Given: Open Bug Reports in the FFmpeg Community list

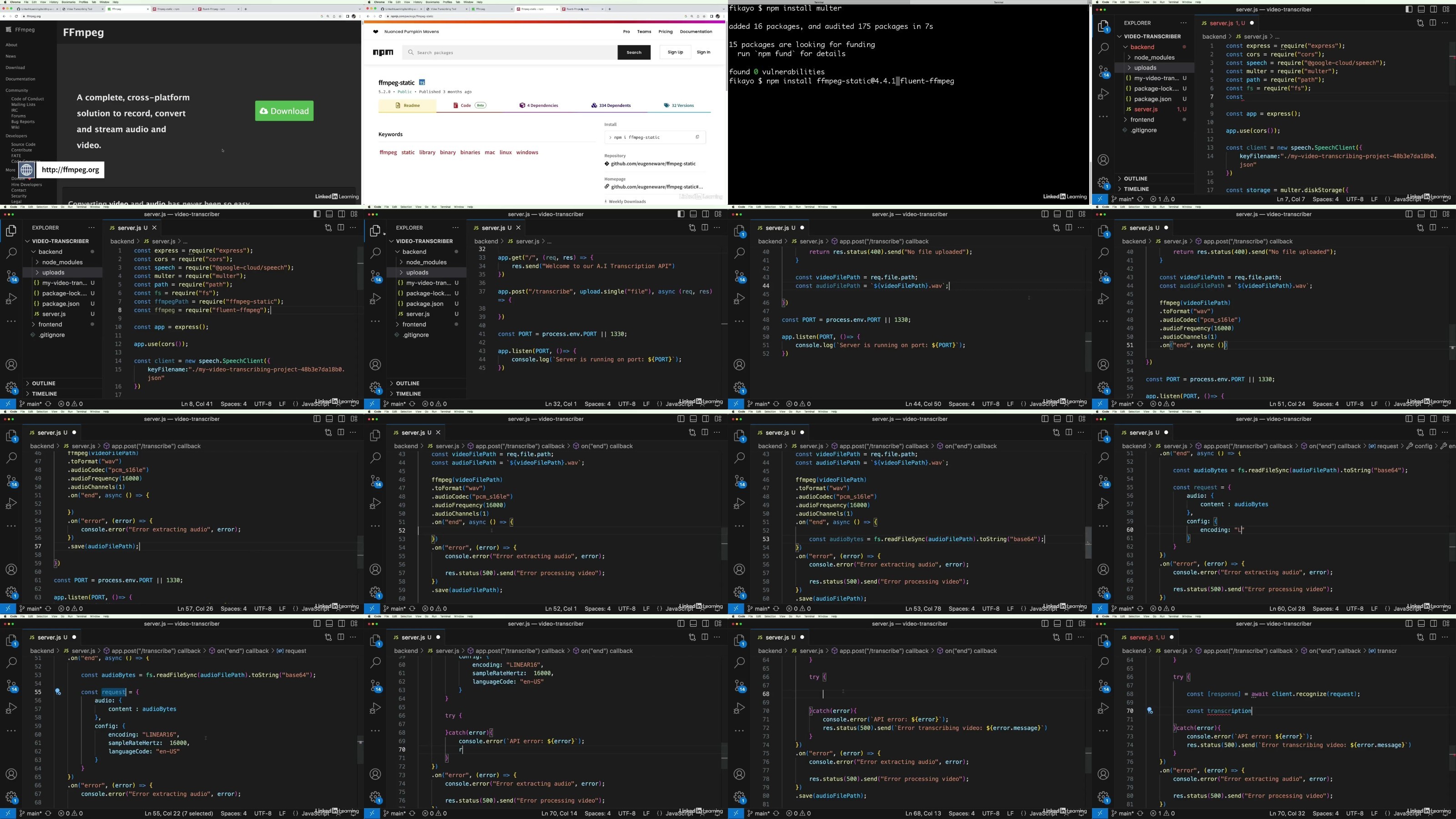Looking at the screenshot, I should point(23,121).
